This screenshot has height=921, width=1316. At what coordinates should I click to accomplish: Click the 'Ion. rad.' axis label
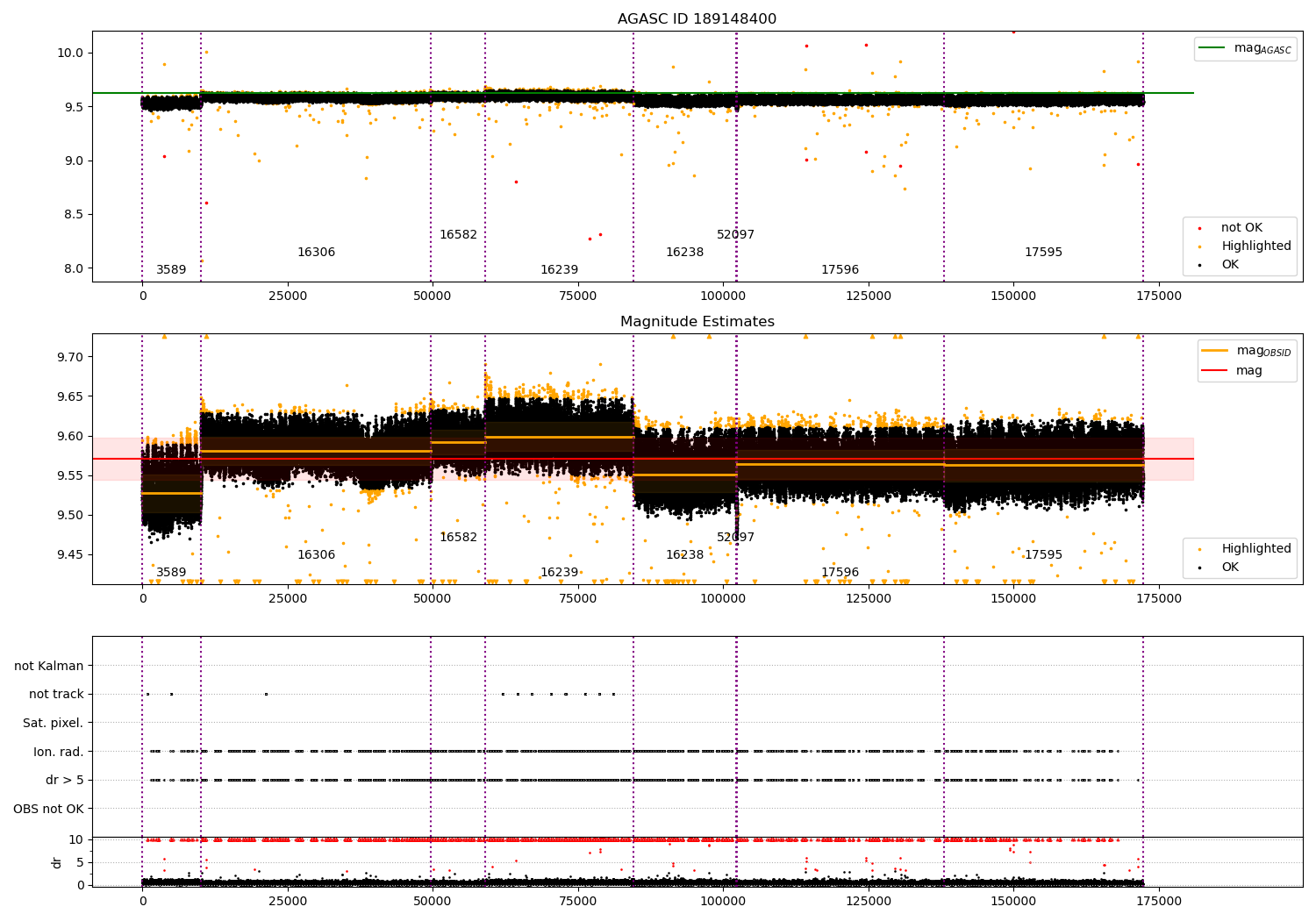(x=59, y=752)
